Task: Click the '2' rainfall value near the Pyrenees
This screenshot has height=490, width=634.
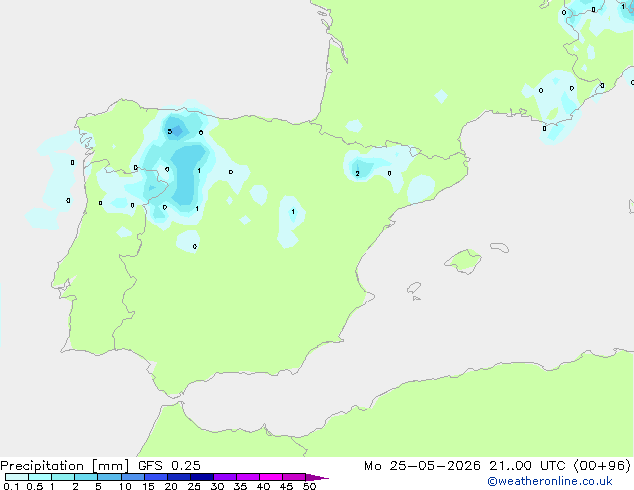Action: coord(357,173)
